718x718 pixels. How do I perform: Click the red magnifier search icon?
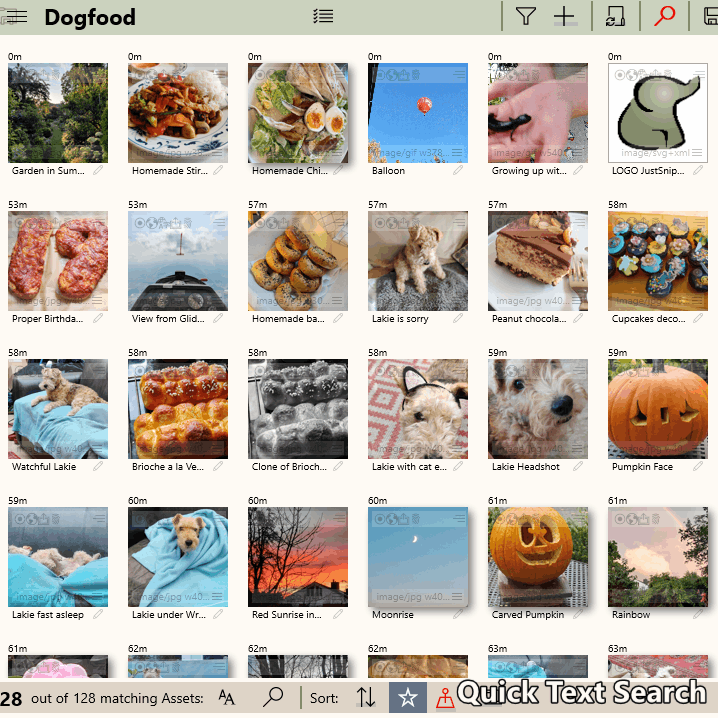point(664,16)
